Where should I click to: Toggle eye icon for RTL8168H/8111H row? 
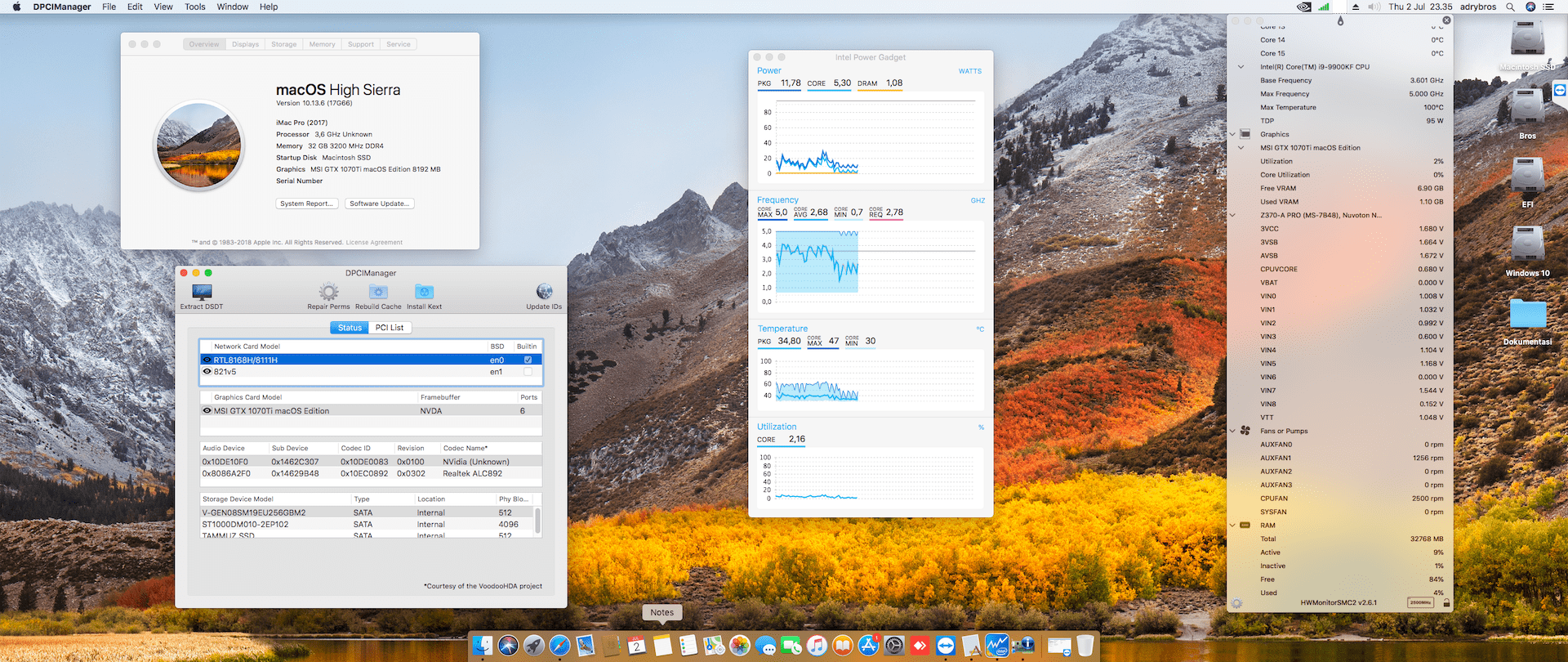tap(207, 360)
